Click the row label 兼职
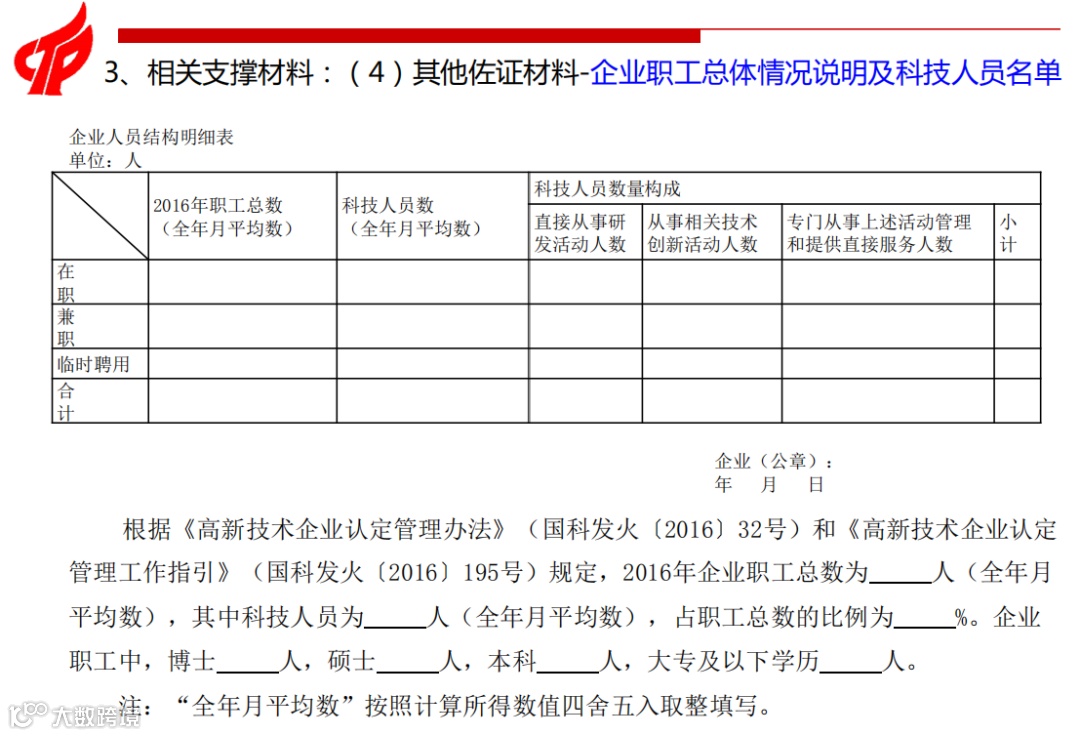1080x736 pixels. [x=65, y=327]
